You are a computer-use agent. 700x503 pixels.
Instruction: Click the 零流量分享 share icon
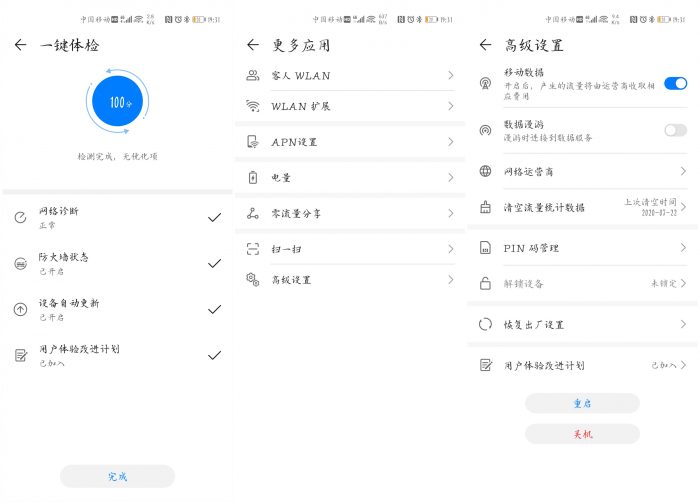(253, 214)
